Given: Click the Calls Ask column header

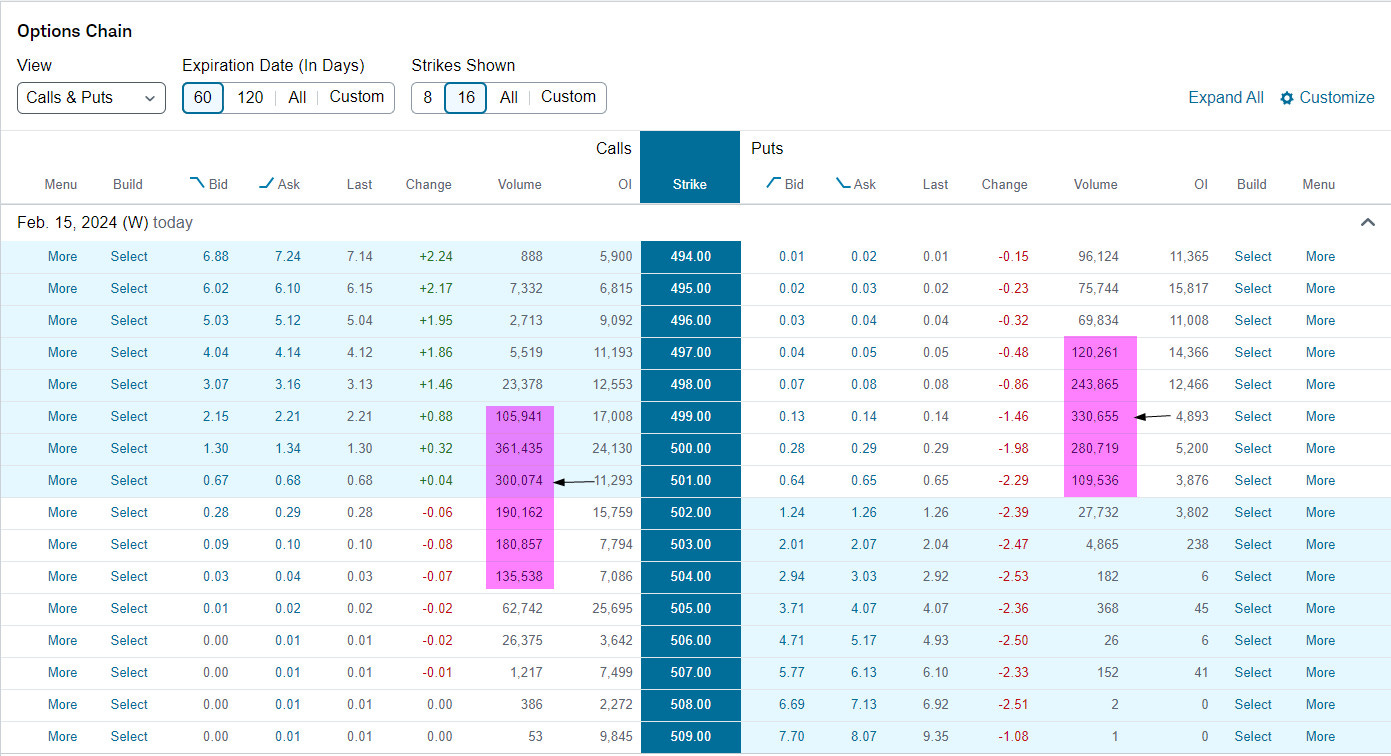Looking at the screenshot, I should pyautogui.click(x=279, y=184).
